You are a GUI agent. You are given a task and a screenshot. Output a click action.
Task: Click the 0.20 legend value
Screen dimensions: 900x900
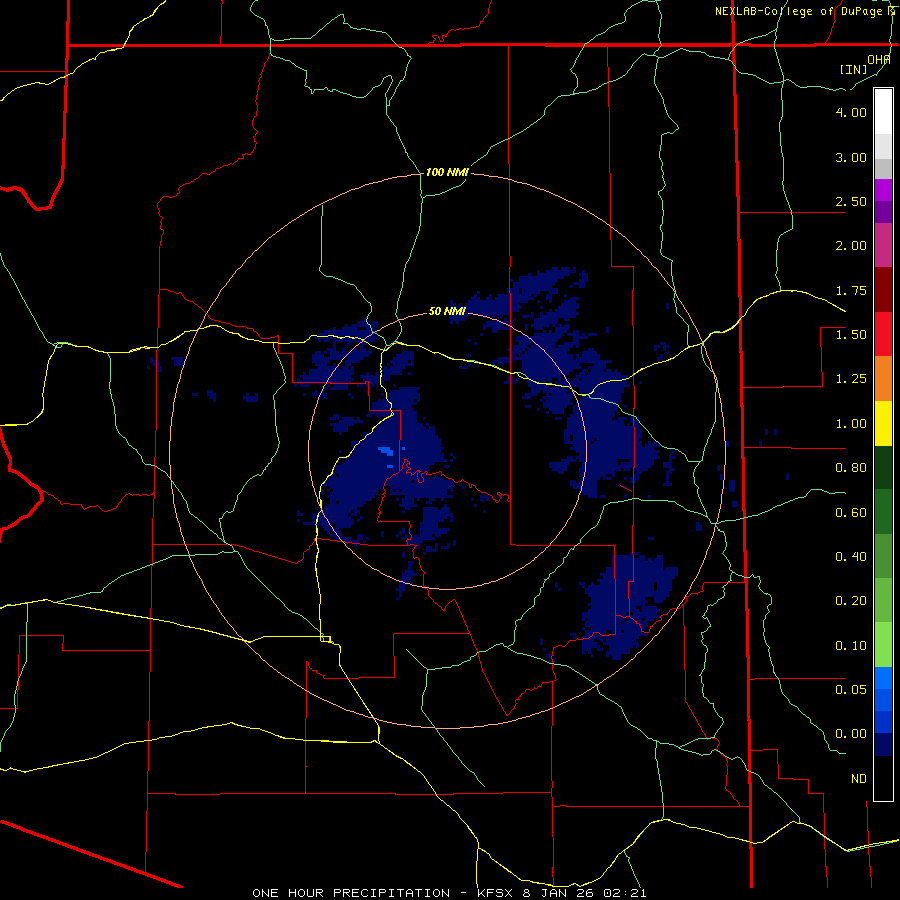pyautogui.click(x=851, y=601)
